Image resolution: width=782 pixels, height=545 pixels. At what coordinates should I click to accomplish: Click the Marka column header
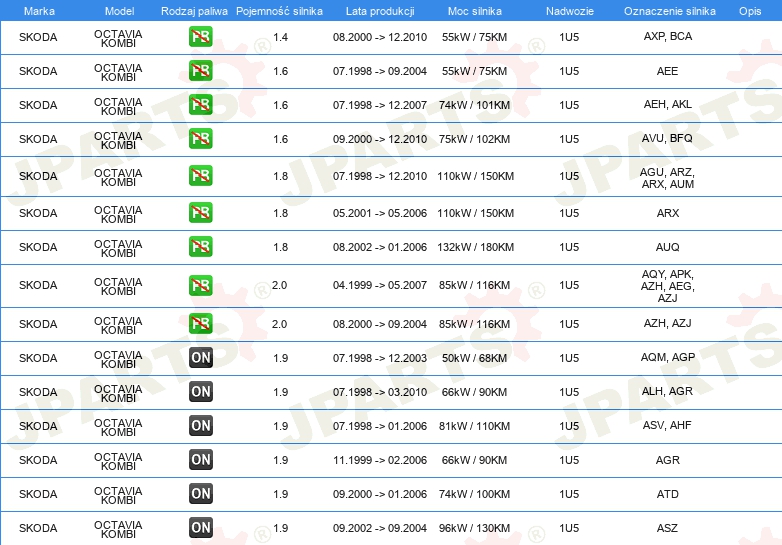(39, 11)
